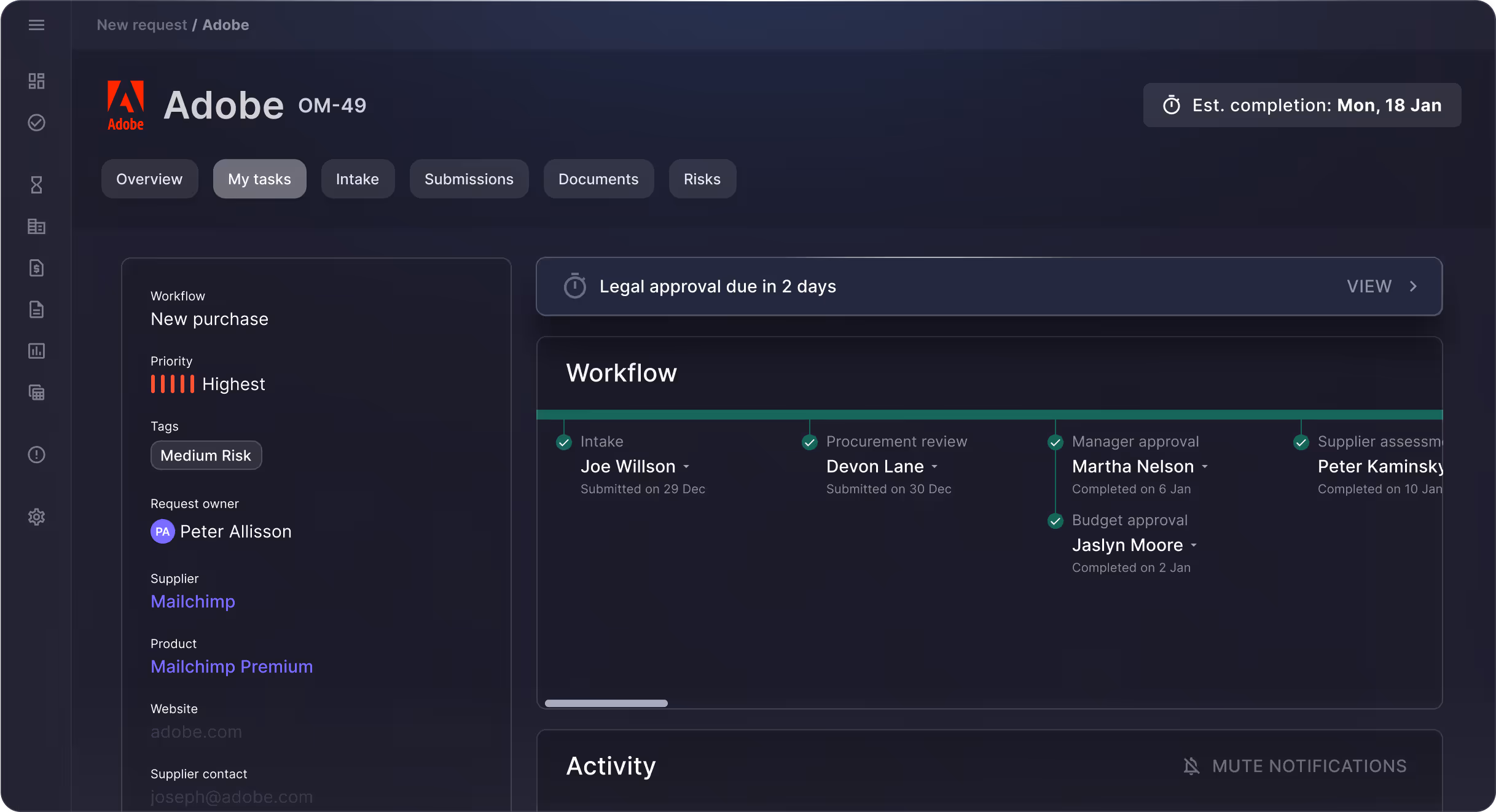Click the 'Legal approval due in 2 days' text
Viewport: 1496px width, 812px height.
pos(718,286)
